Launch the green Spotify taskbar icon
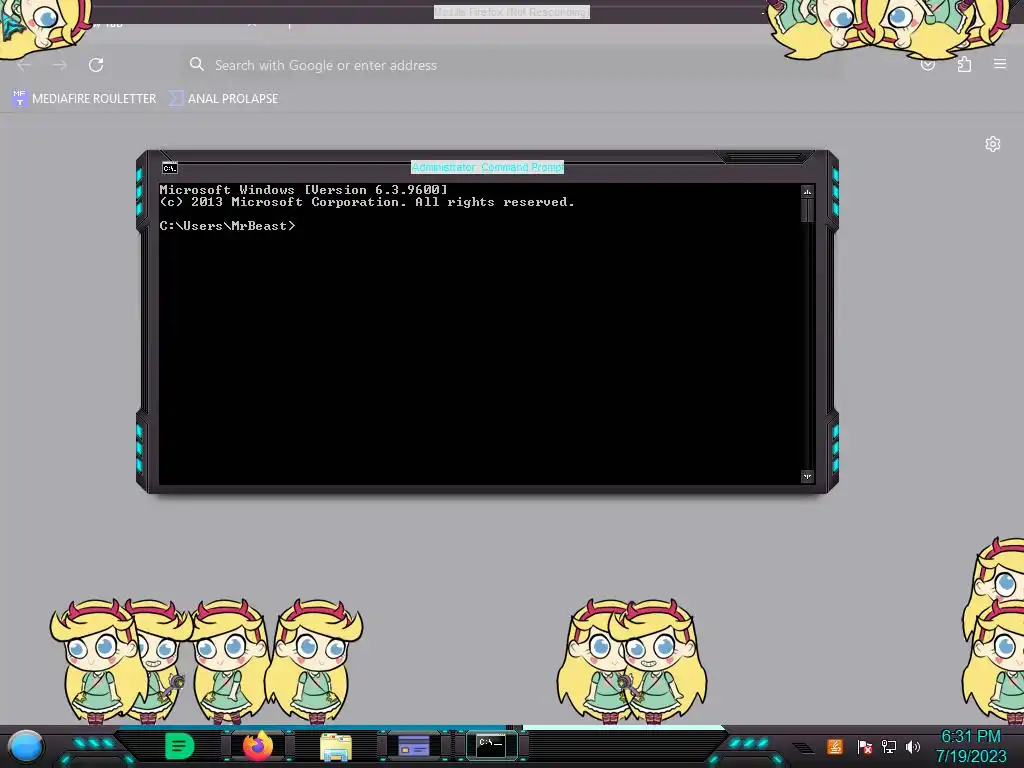 180,746
